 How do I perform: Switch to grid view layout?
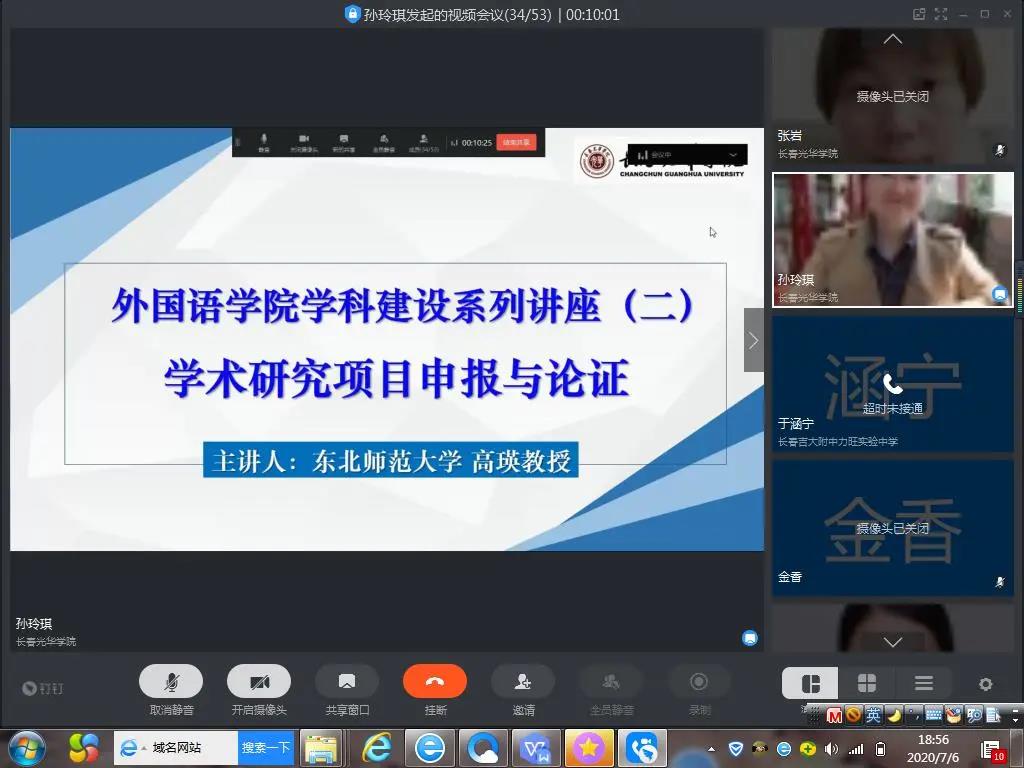click(x=867, y=683)
